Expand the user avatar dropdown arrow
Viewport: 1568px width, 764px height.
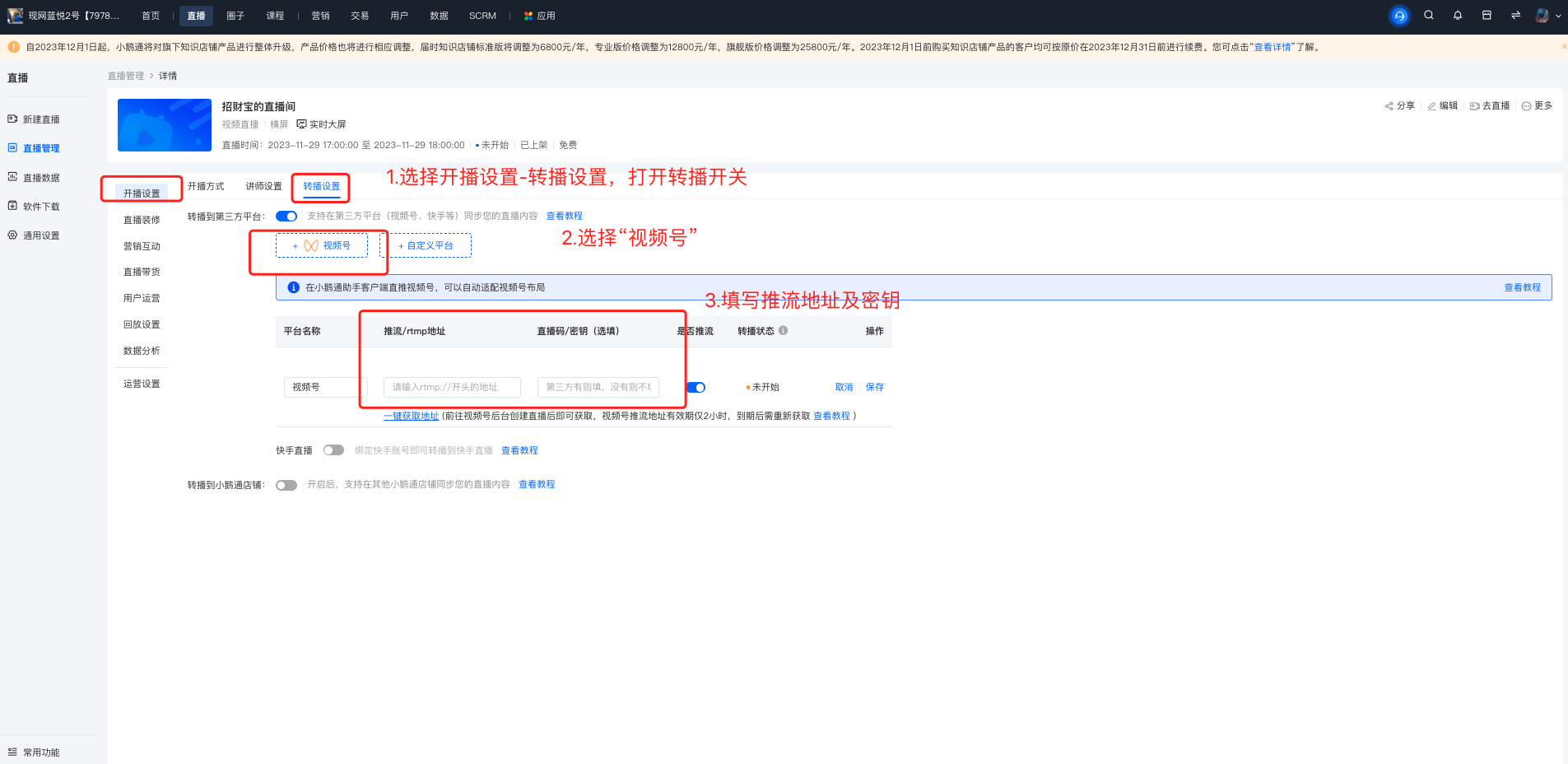click(x=1558, y=16)
